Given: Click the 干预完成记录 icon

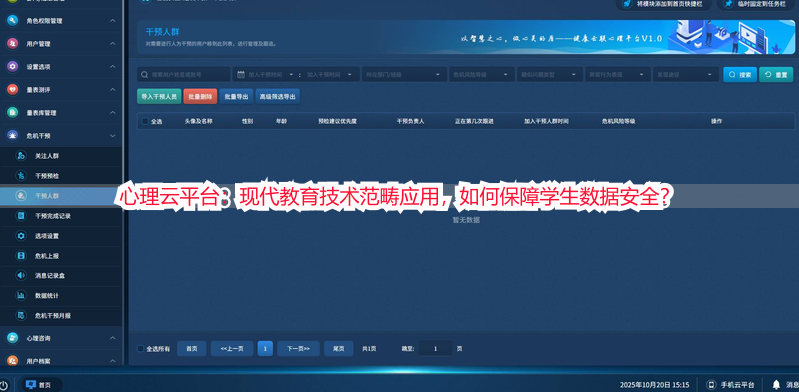Looking at the screenshot, I should [21, 216].
